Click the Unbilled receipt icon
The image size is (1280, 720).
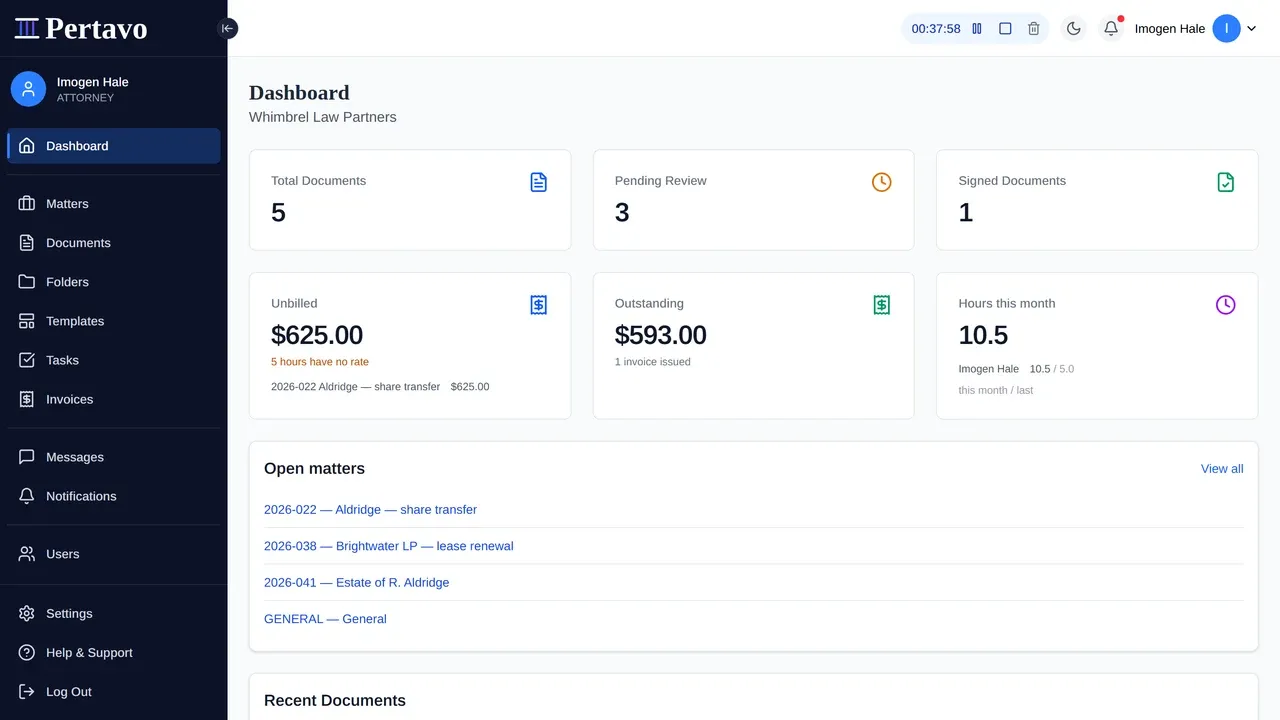[x=538, y=305]
